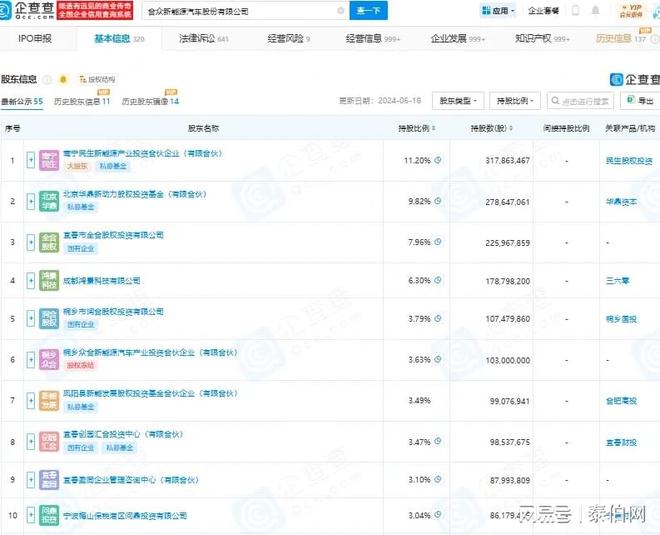Click history icon next to 7.96%
660x535 pixels.
(438, 242)
